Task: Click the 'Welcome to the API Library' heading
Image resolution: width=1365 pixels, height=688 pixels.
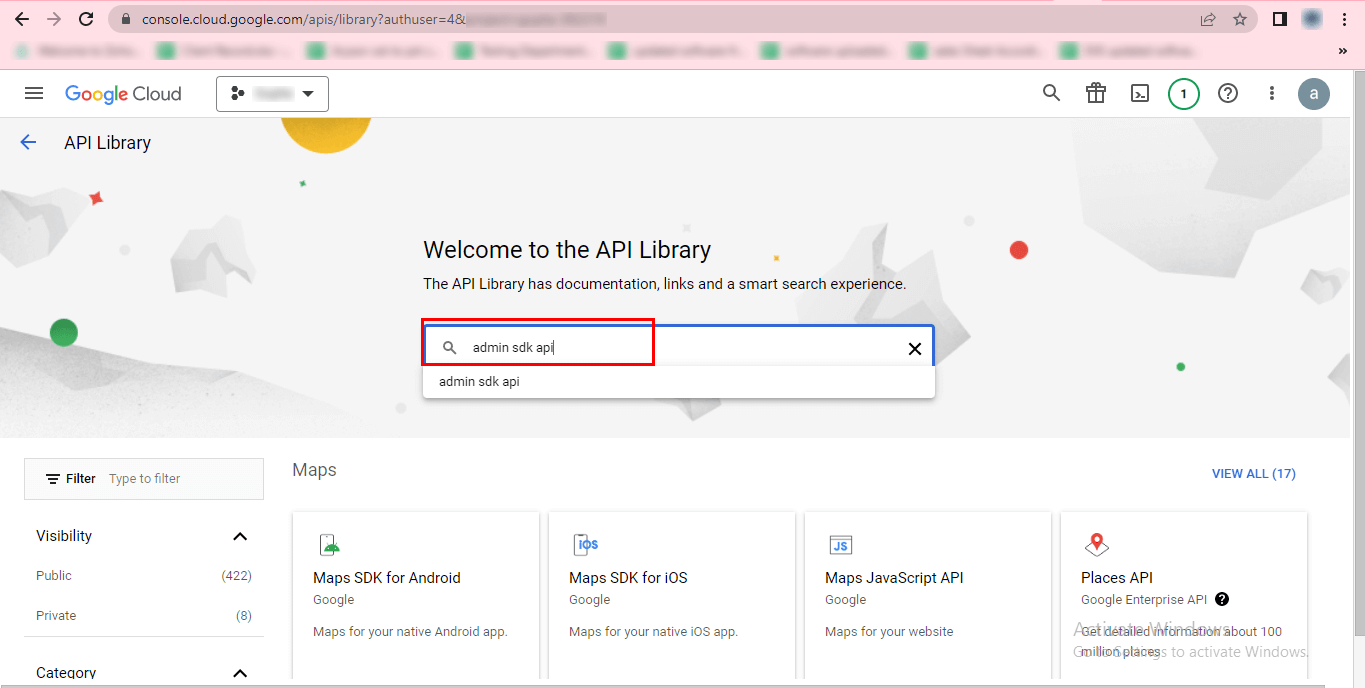Action: tap(567, 250)
